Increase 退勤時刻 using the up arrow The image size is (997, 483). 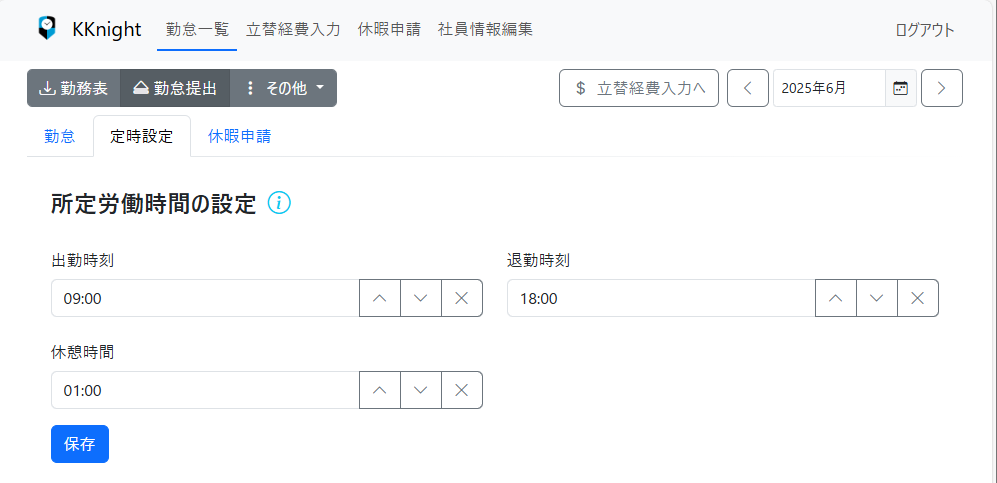pos(836,298)
